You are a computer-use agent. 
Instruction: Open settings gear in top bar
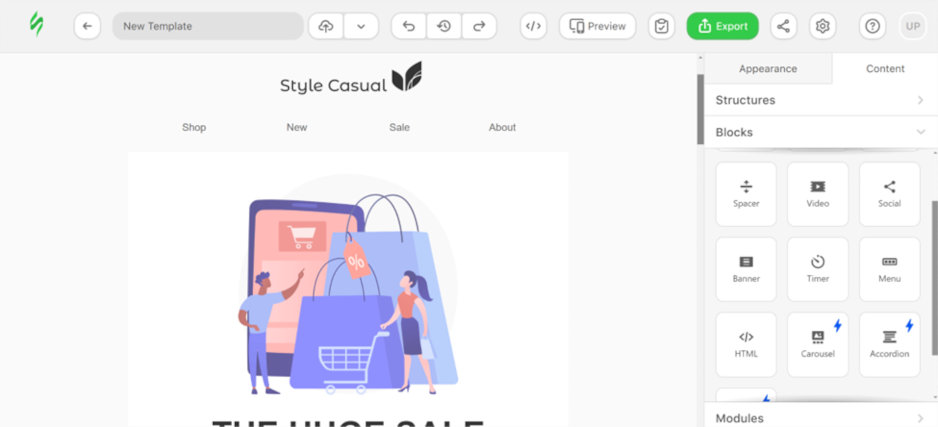click(823, 26)
